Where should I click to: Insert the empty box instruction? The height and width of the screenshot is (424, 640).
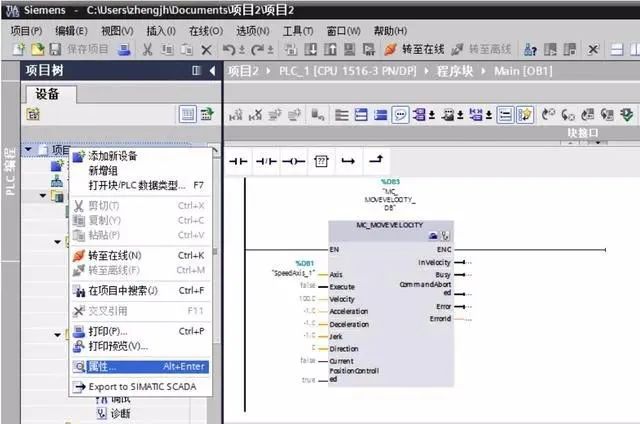pyautogui.click(x=321, y=162)
